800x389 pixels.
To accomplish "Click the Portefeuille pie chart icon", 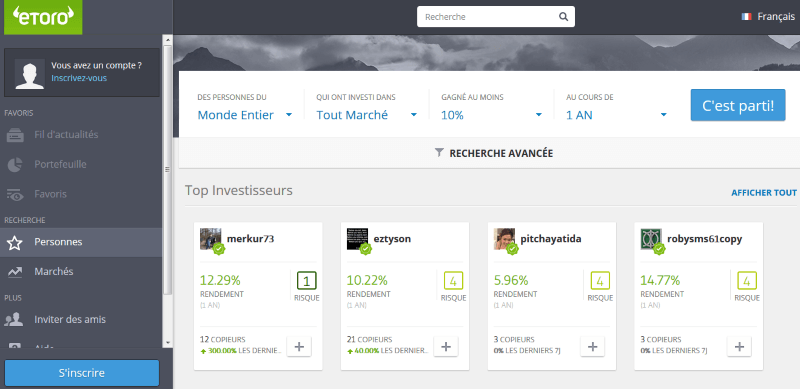I will pyautogui.click(x=15, y=165).
